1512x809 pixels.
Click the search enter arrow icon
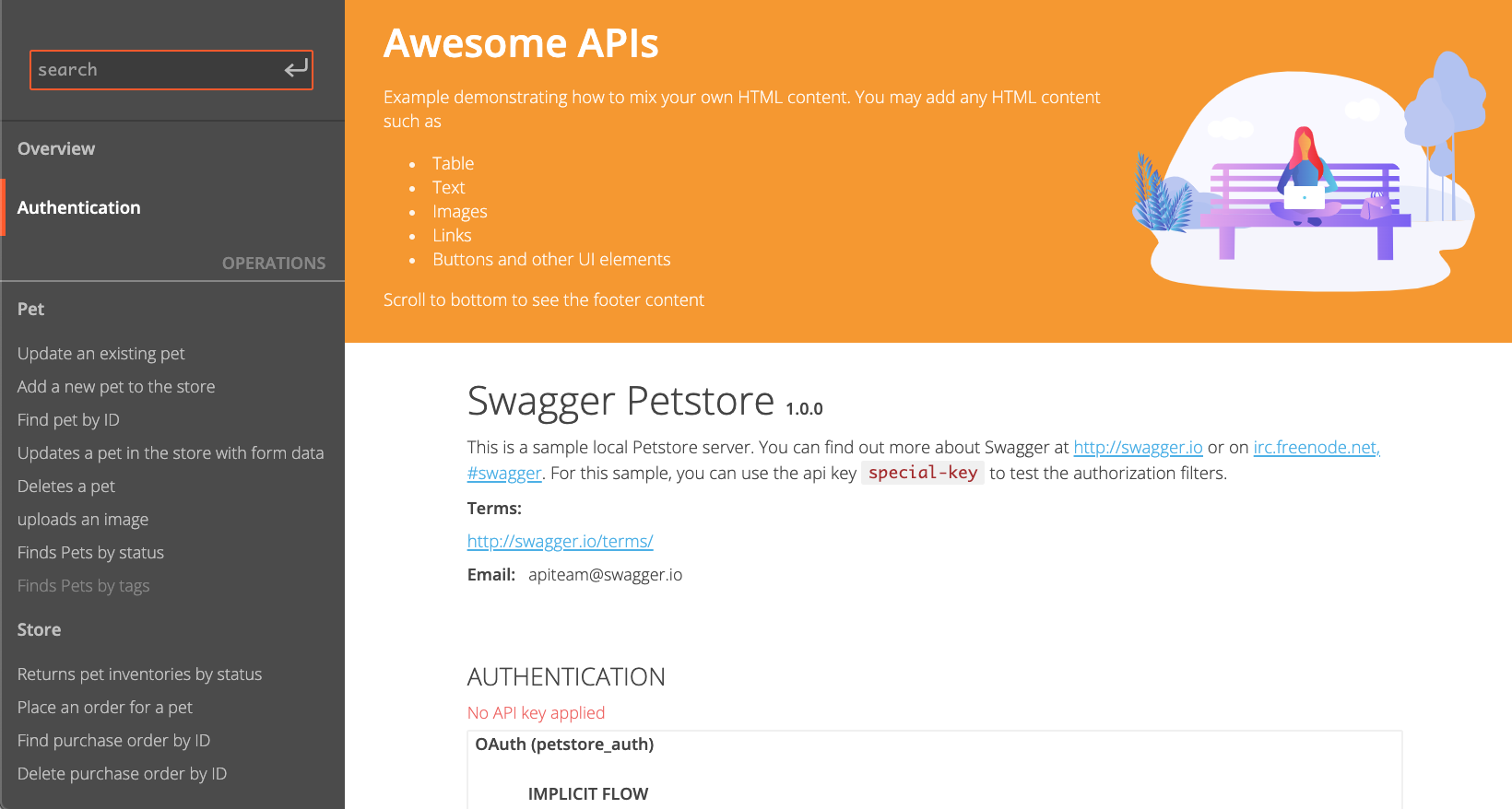[295, 69]
